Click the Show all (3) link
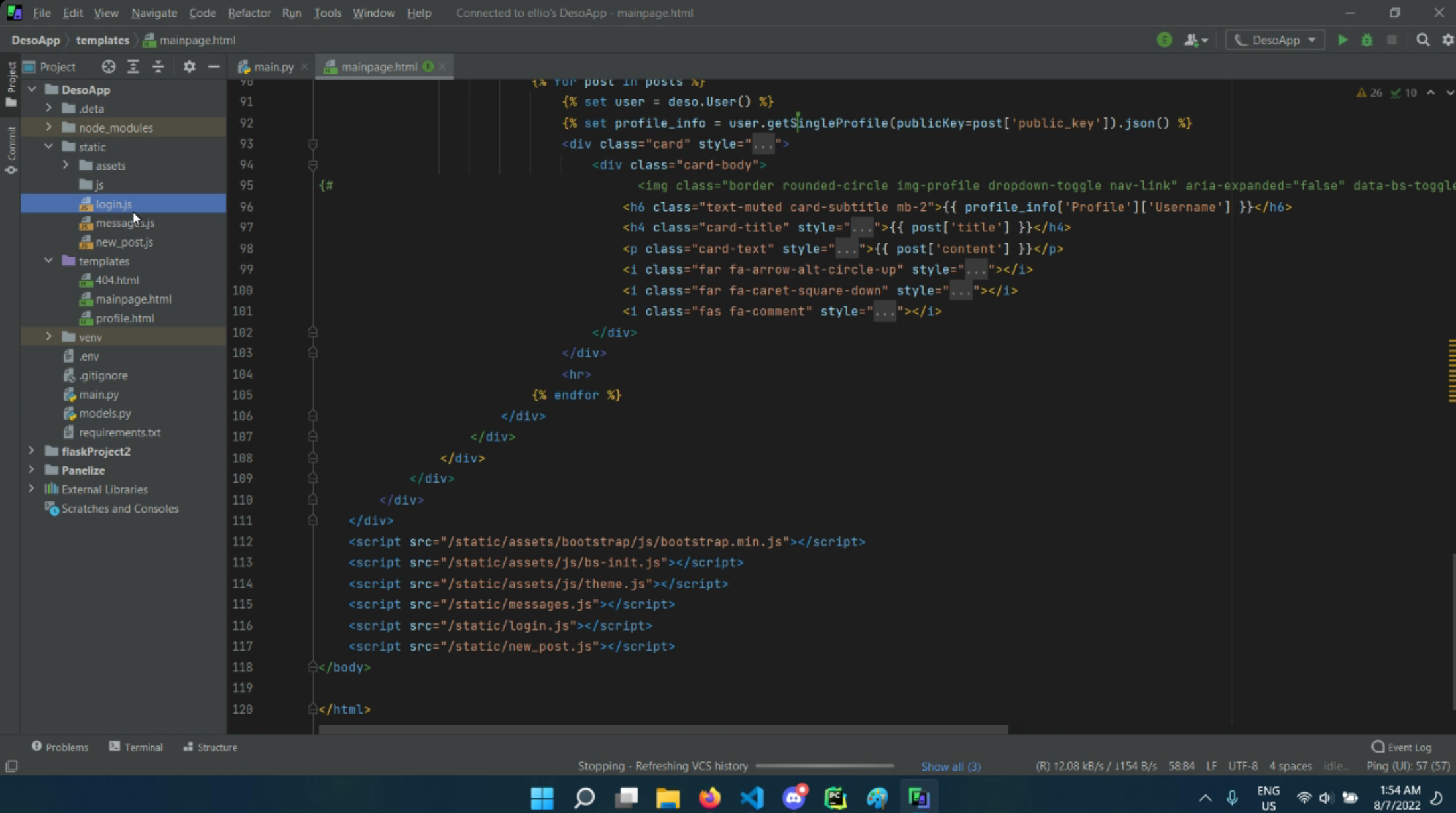 tap(950, 766)
